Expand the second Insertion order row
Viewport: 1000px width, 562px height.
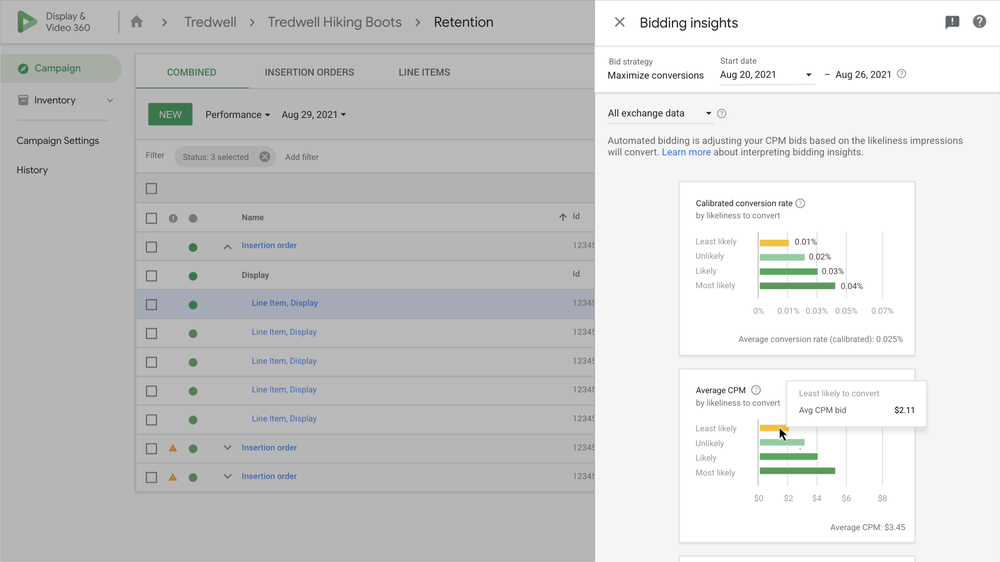pyautogui.click(x=227, y=448)
